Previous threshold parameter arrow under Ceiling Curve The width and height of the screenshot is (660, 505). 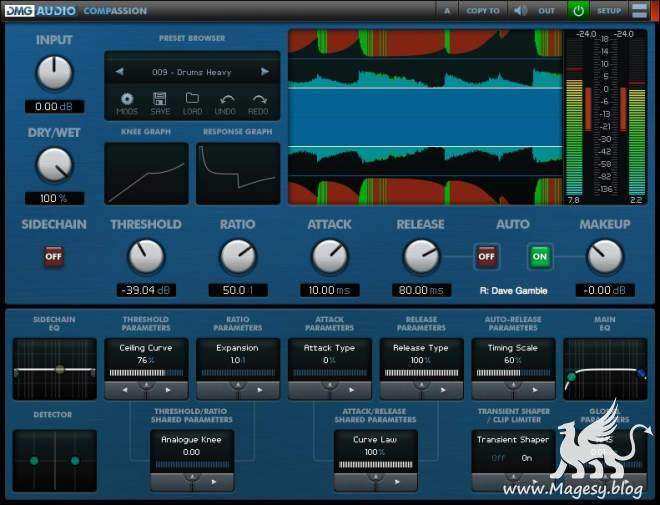(125, 390)
